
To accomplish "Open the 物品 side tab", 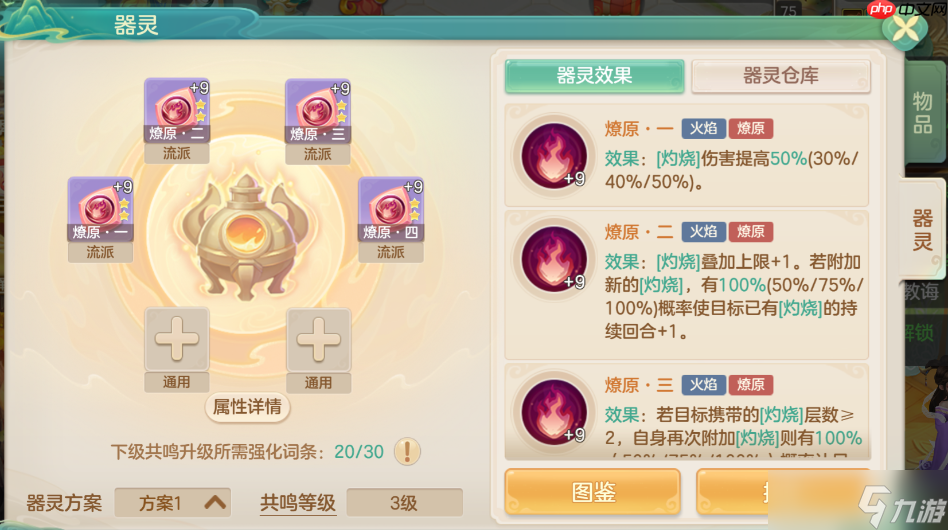I will coord(923,112).
